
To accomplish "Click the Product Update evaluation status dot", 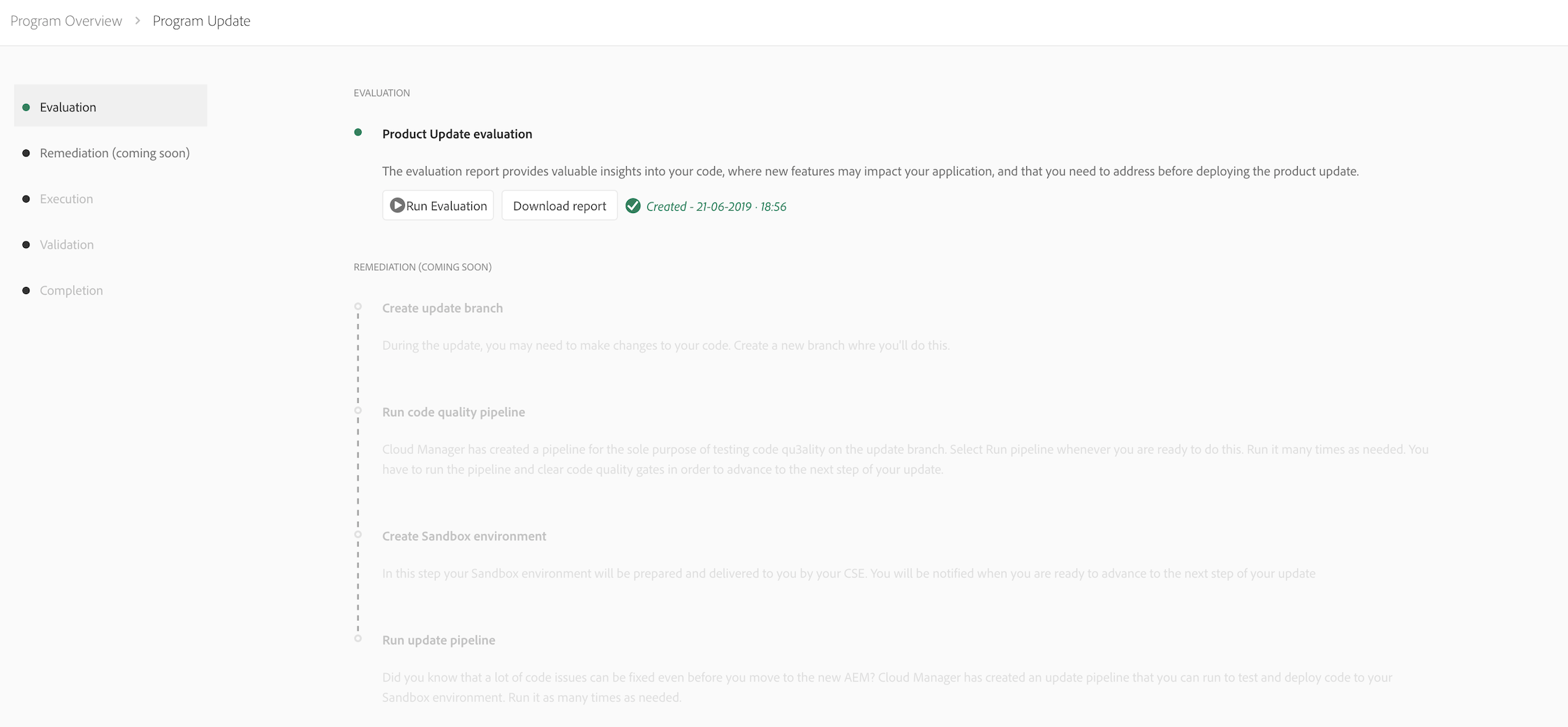I will pos(359,131).
